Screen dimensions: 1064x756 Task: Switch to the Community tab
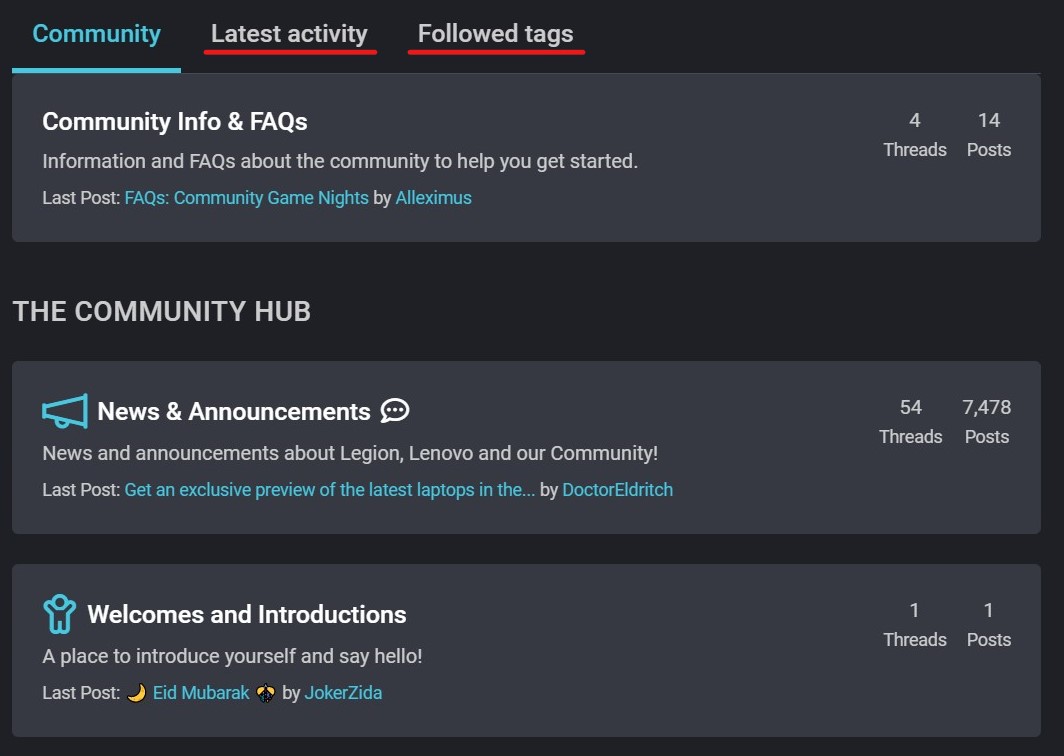(95, 33)
